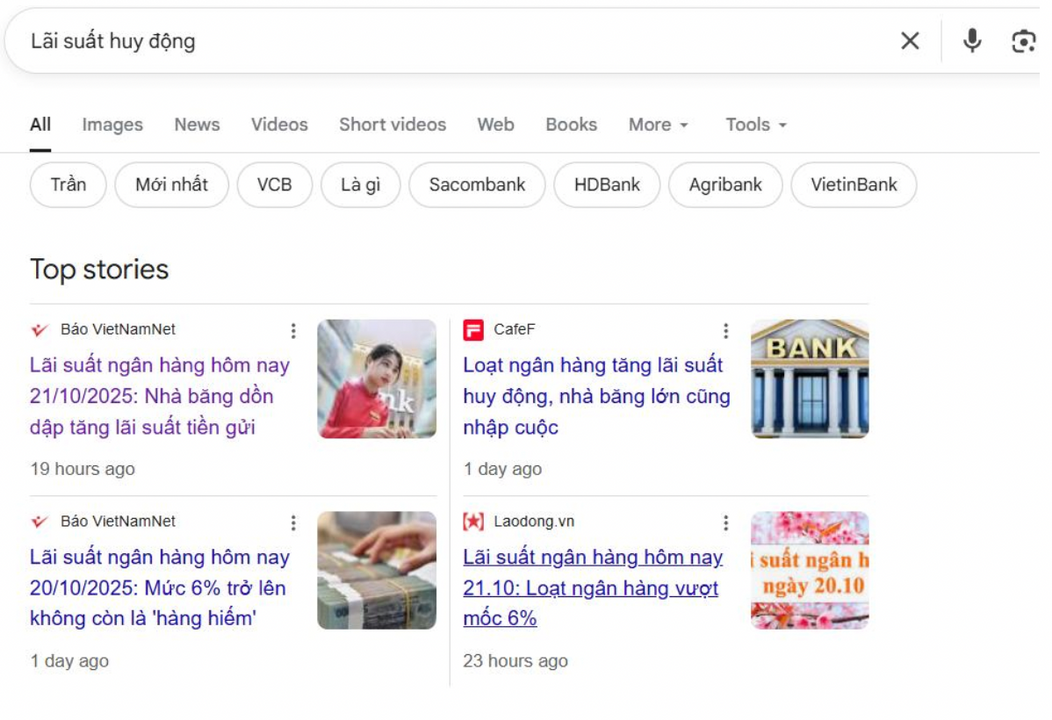
Task: Apply the Agribank suggestion chip
Action: click(x=725, y=185)
